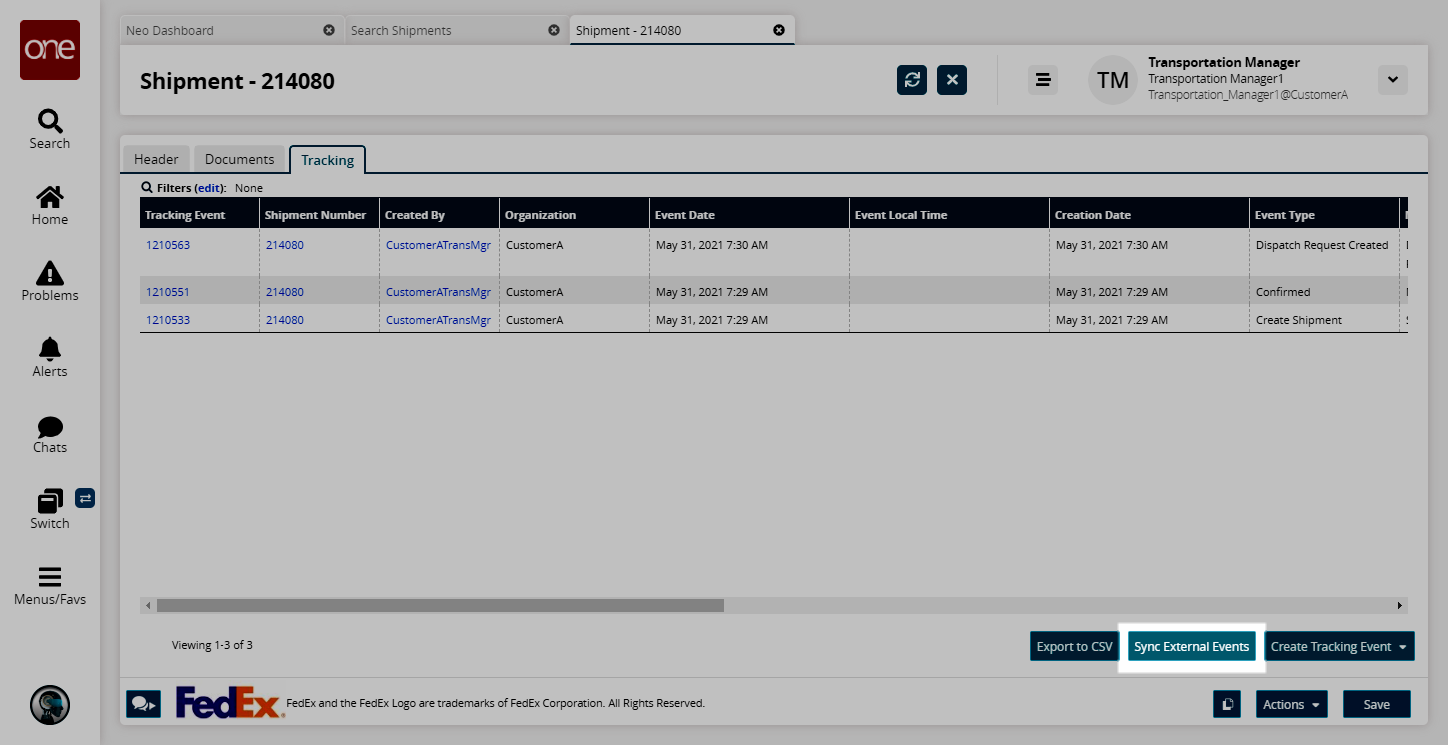Screen dimensions: 1448x745
Task: Click the Filters magnifier icon
Action: coord(147,187)
